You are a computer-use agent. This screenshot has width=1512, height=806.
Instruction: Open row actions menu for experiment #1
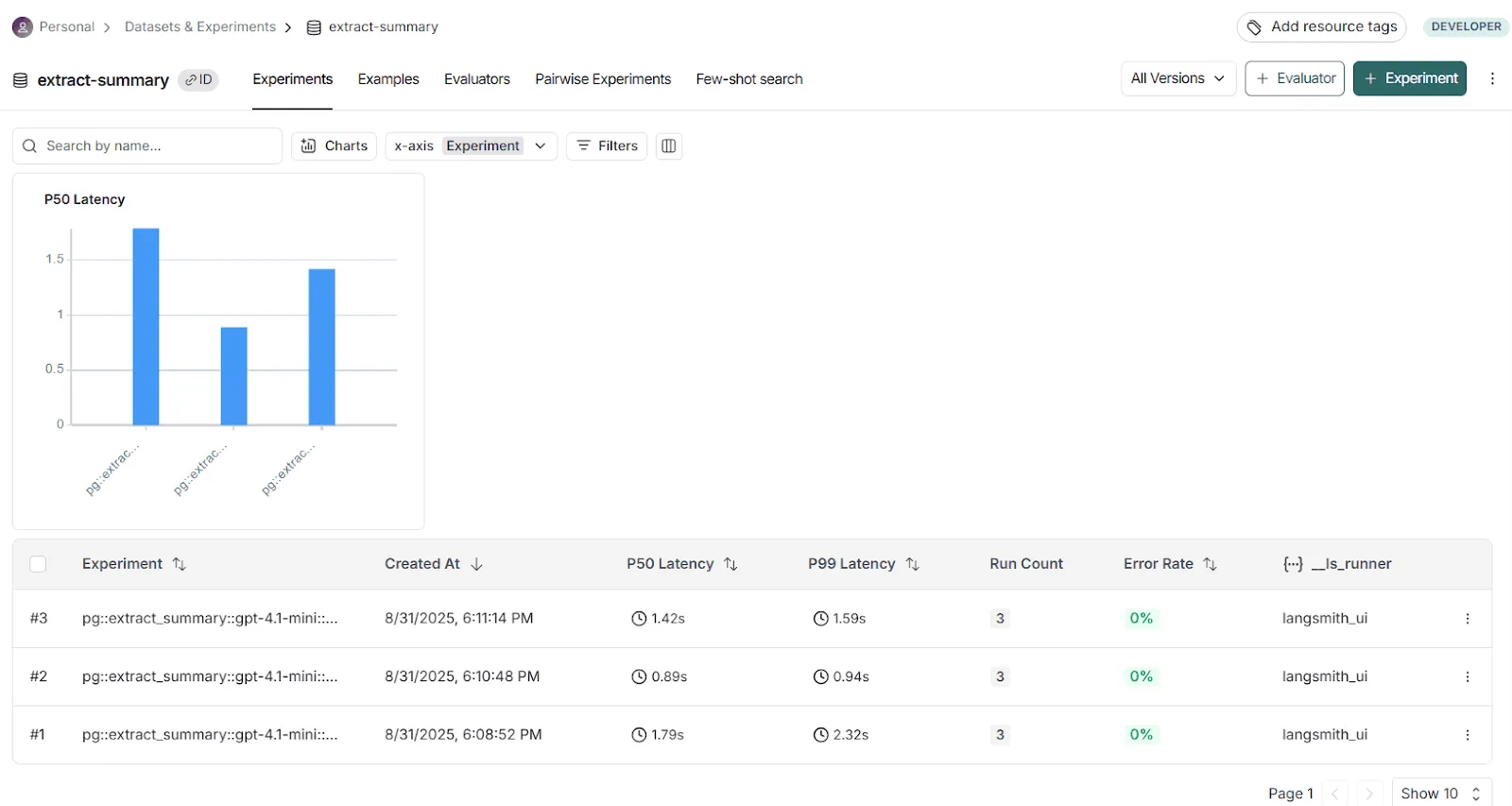(1467, 735)
